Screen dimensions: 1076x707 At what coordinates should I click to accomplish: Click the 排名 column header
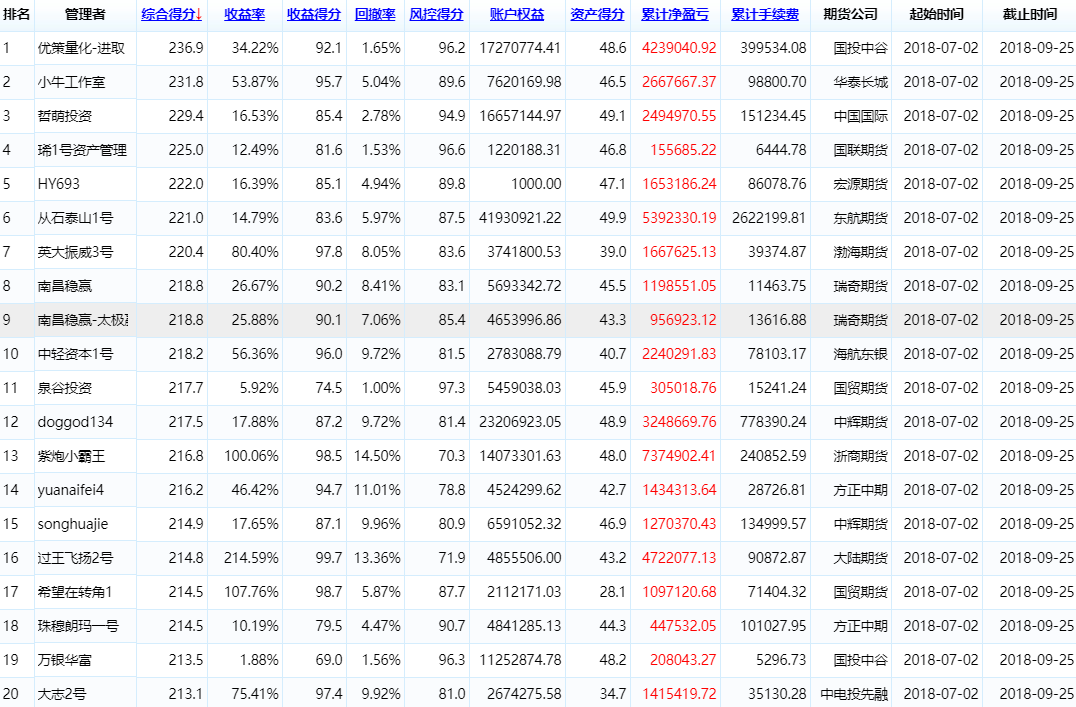click(16, 14)
